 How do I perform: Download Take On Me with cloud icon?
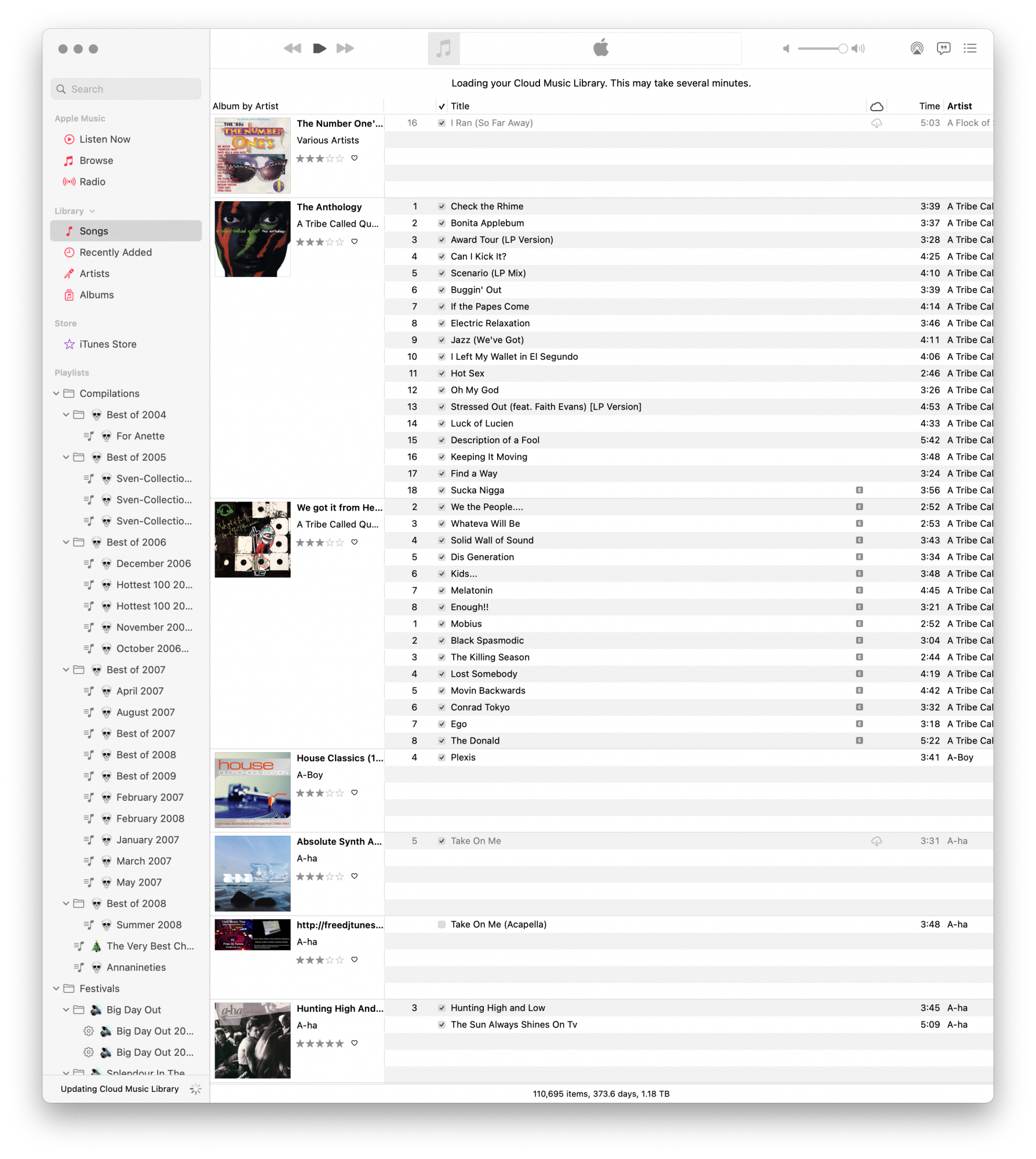[877, 841]
